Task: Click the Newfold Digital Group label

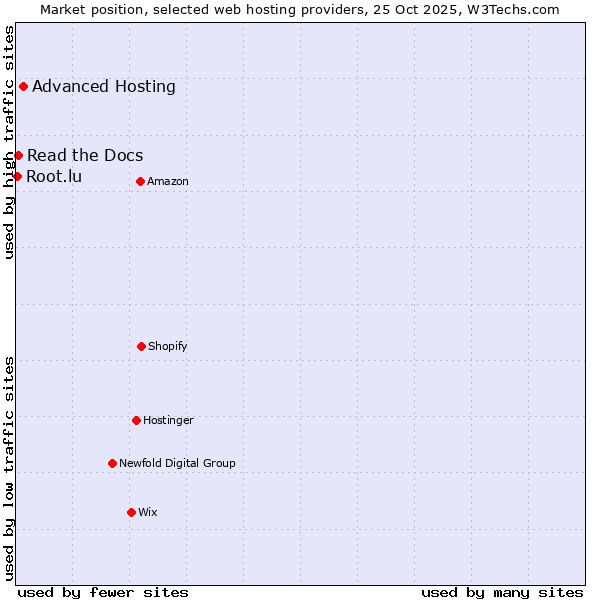Action: pos(177,463)
